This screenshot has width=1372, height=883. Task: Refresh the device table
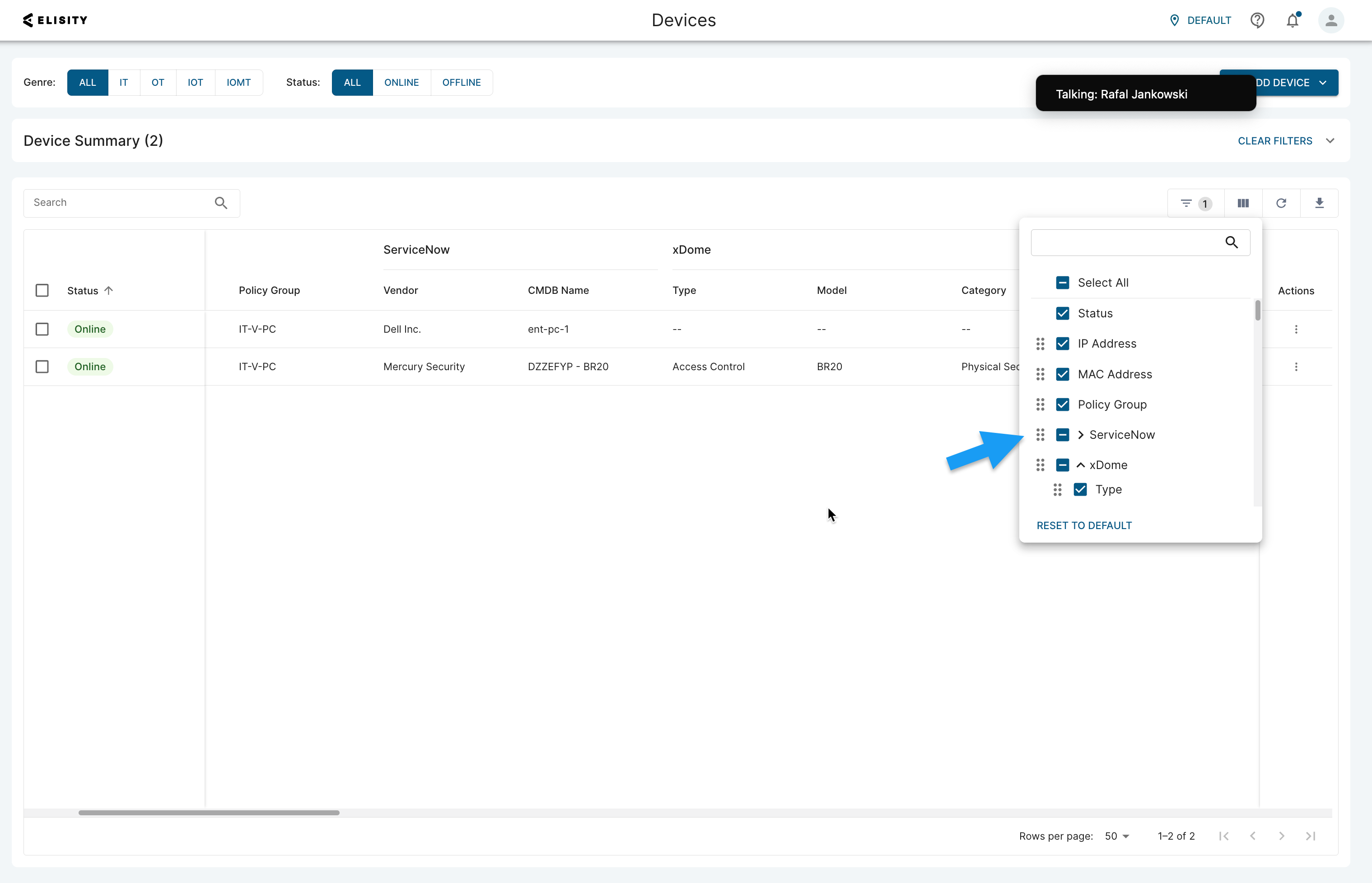point(1281,203)
